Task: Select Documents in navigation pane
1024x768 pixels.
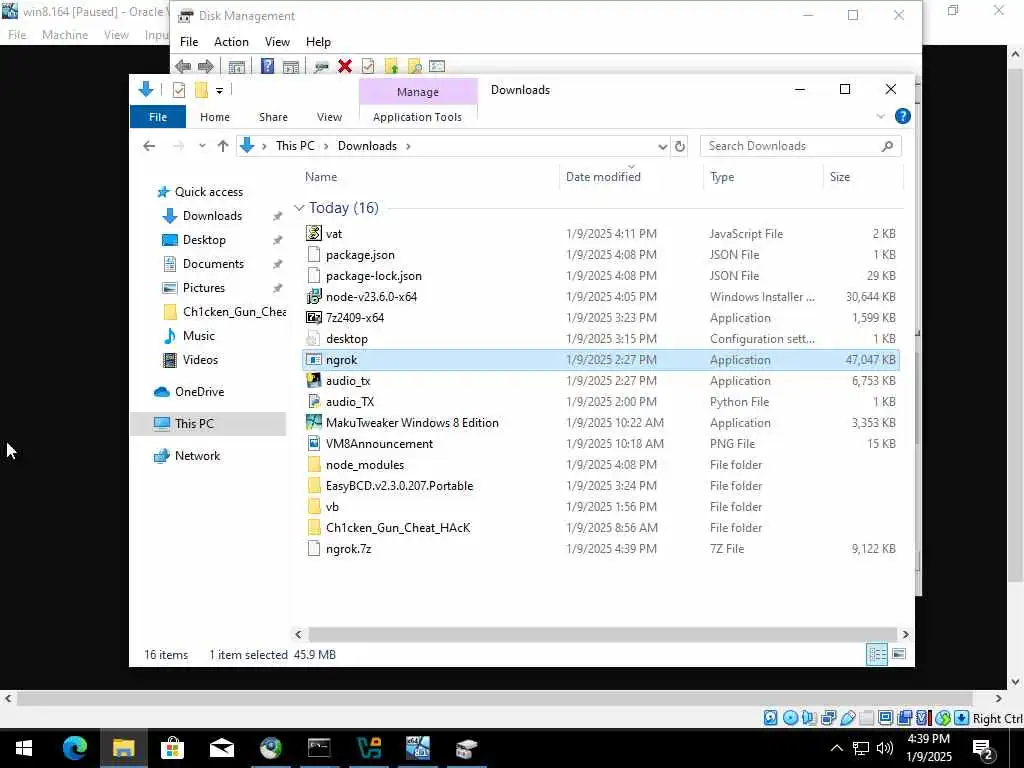Action: tap(213, 264)
